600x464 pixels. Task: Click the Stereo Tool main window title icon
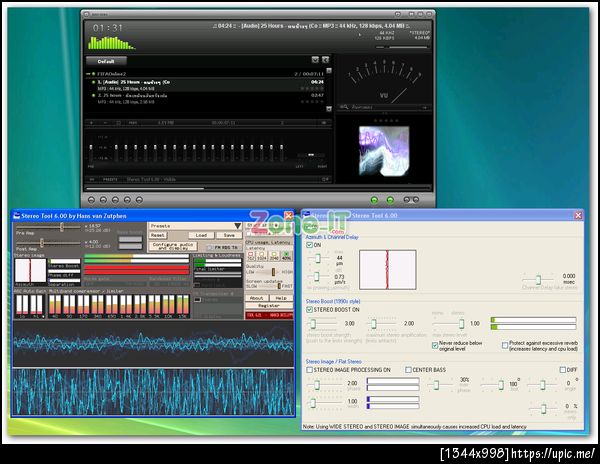point(16,216)
